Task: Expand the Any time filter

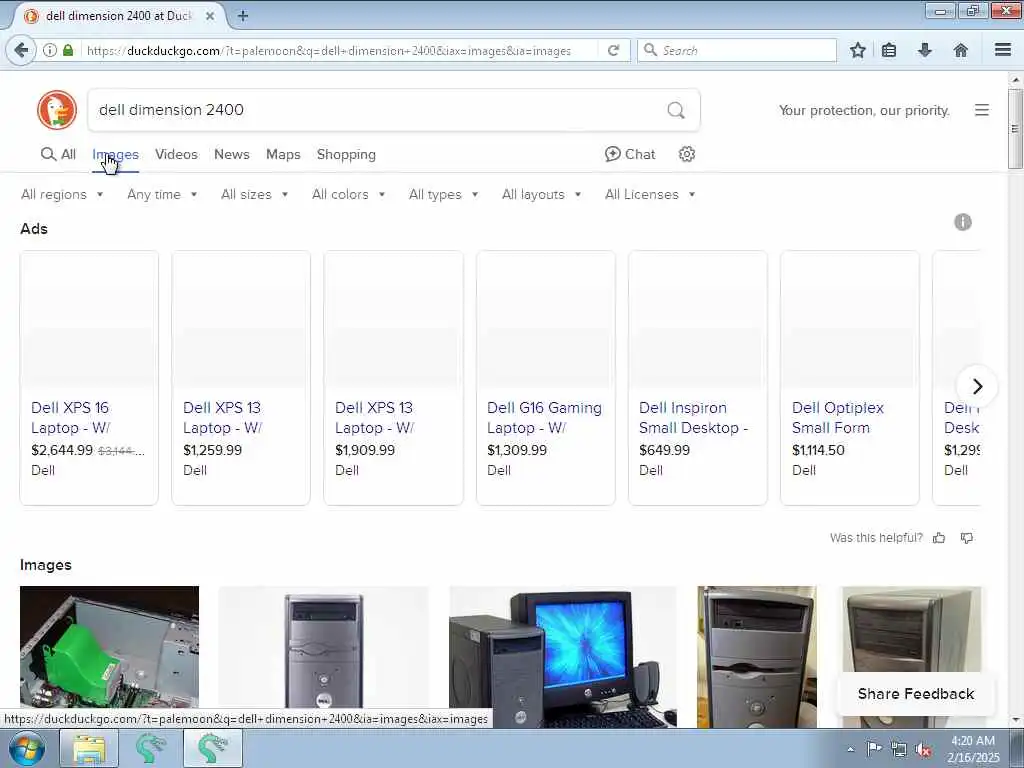Action: 162,195
